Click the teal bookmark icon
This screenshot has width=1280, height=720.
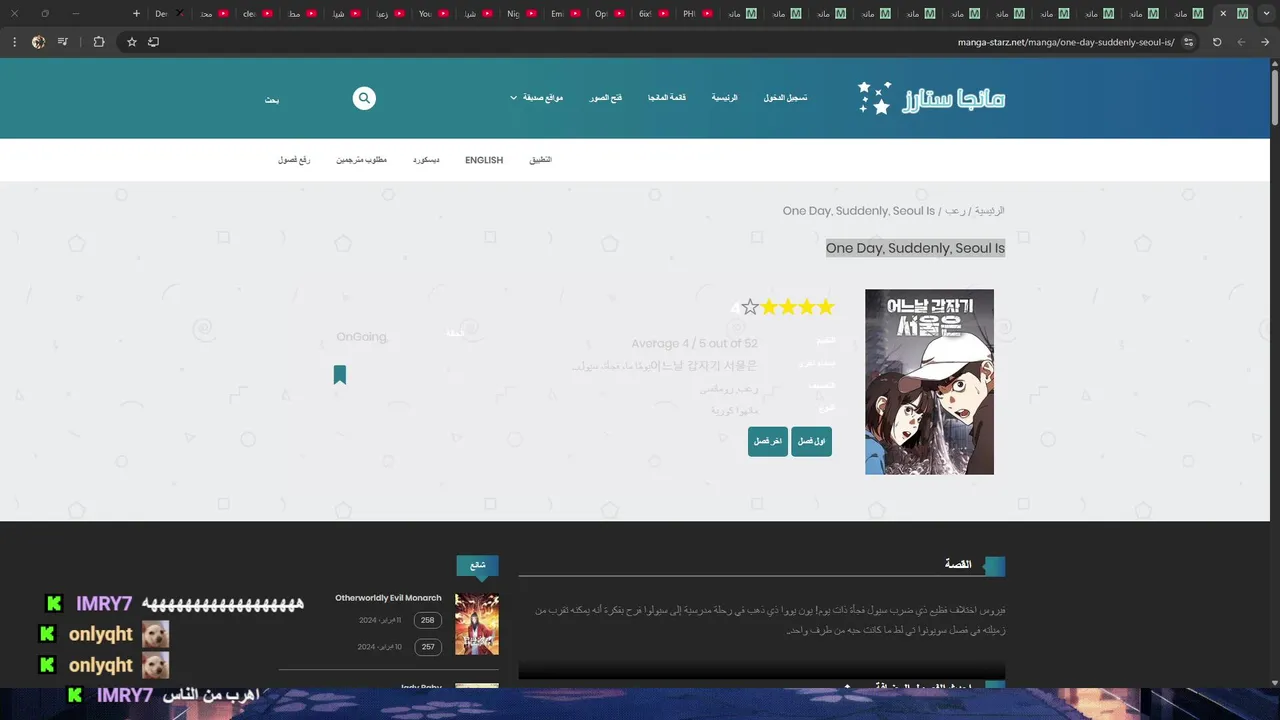[x=340, y=375]
